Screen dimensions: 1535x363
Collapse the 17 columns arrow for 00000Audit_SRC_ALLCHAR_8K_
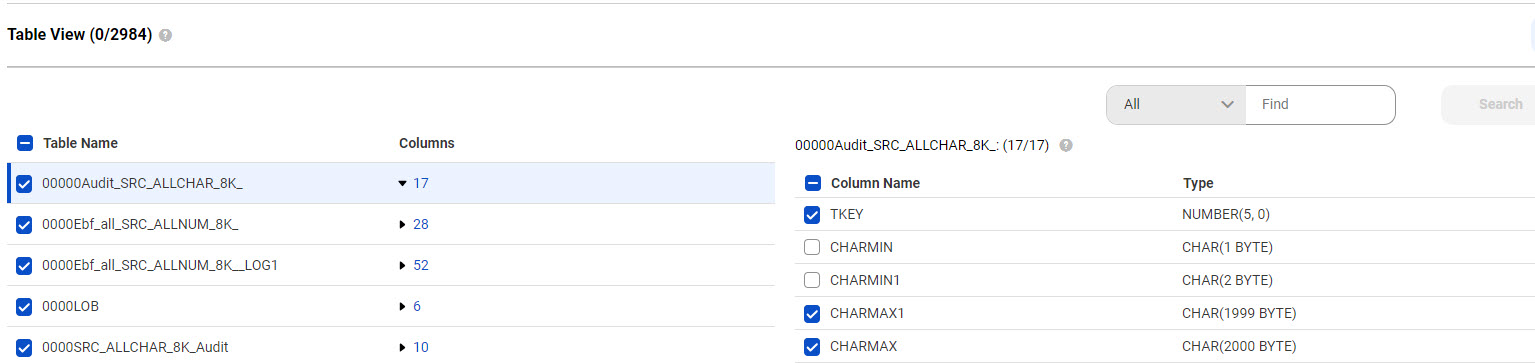coord(402,183)
